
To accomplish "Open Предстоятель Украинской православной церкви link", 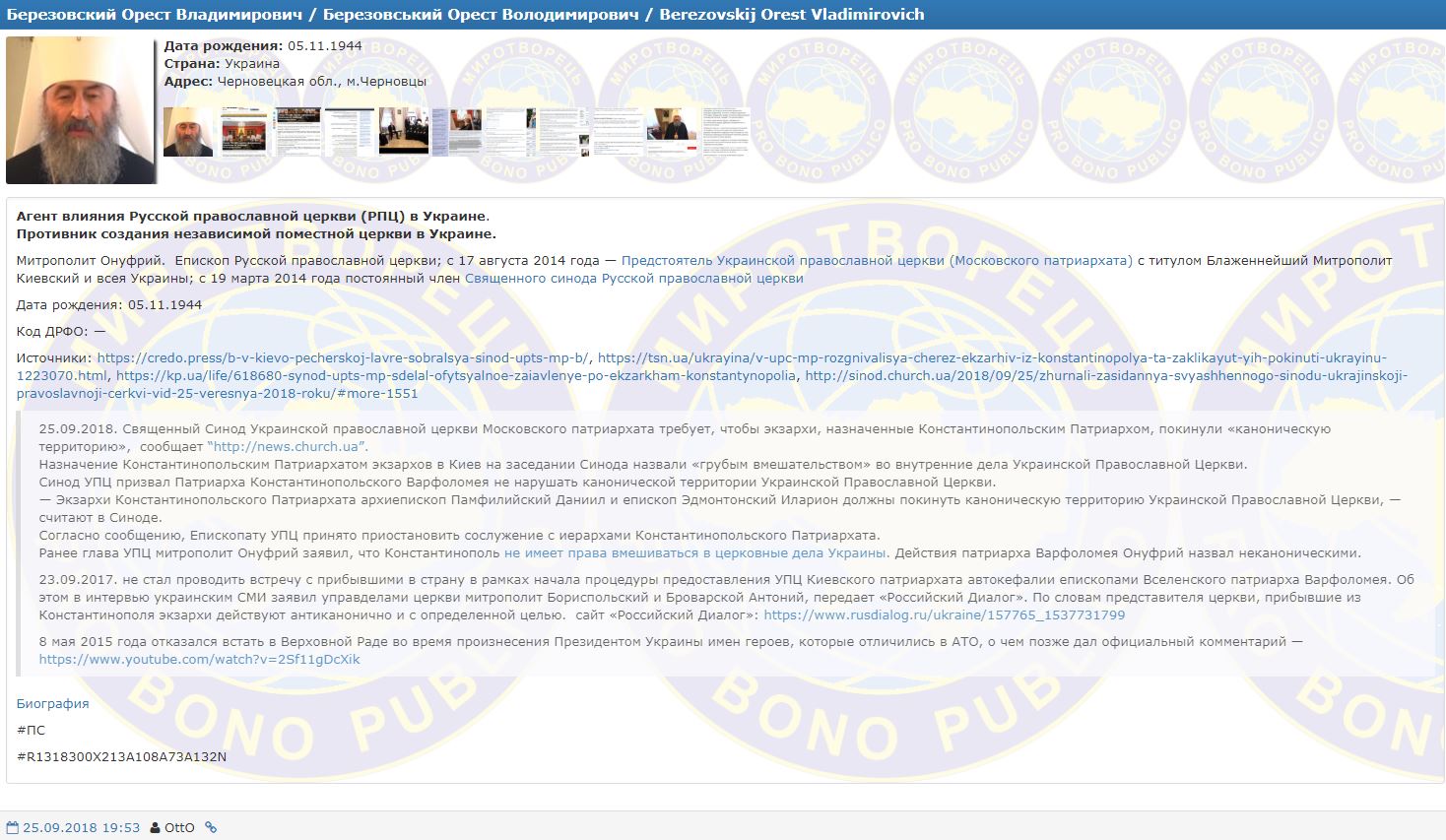I will (x=877, y=261).
